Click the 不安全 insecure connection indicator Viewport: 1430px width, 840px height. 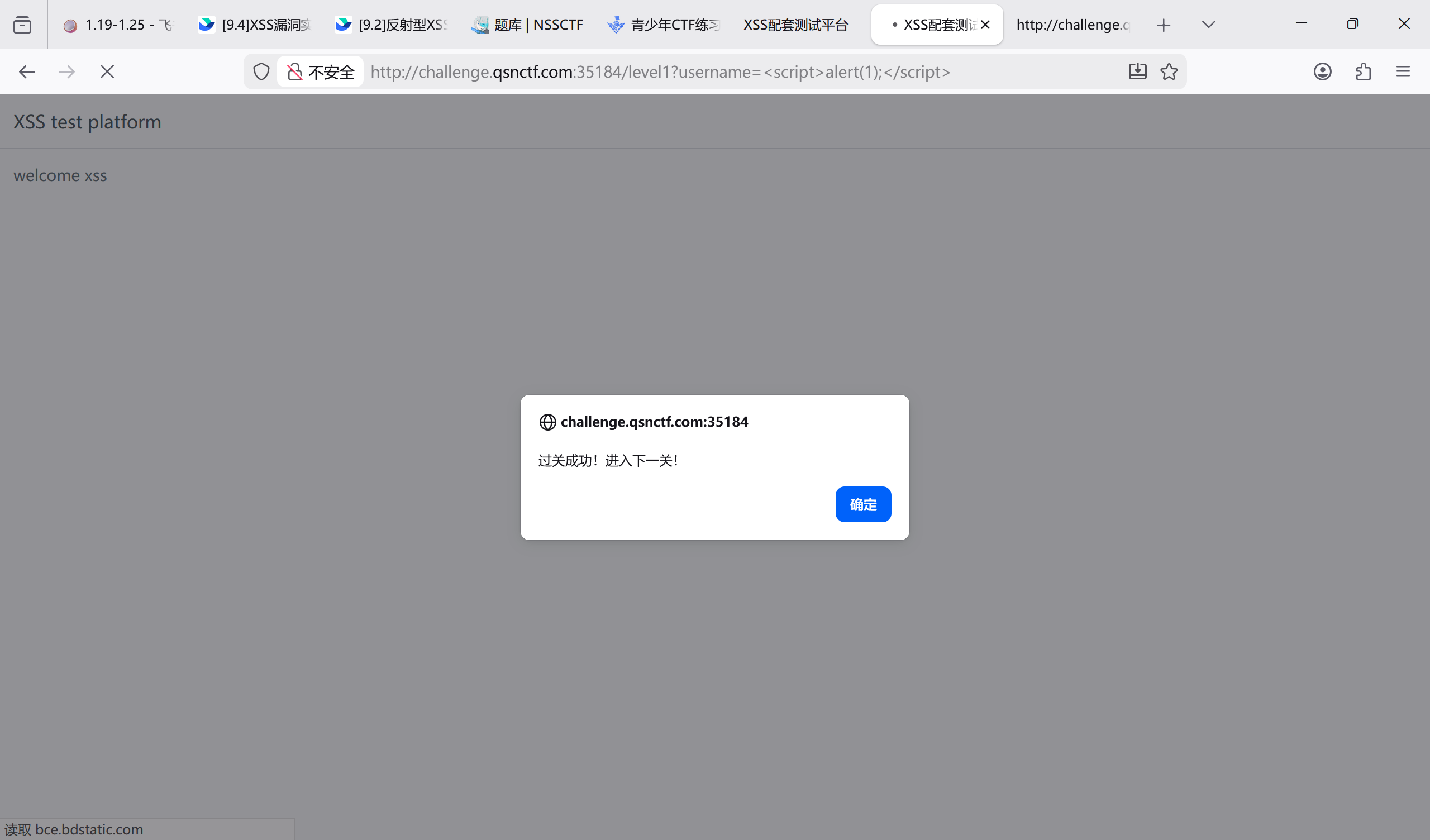click(x=321, y=71)
